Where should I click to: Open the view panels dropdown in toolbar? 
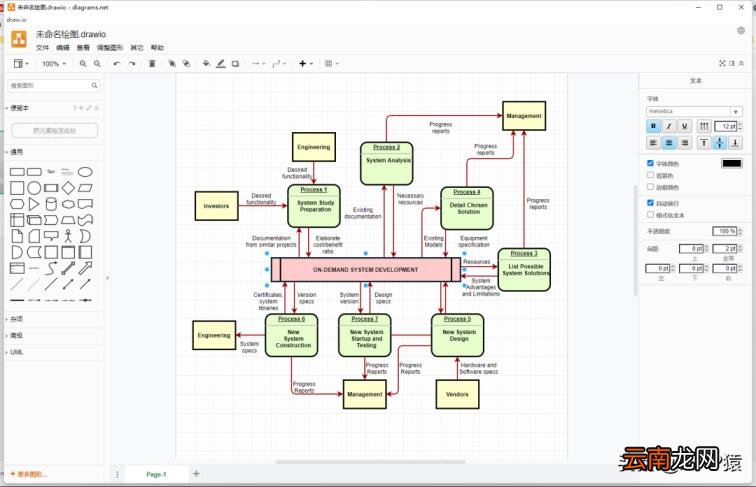click(x=21, y=64)
